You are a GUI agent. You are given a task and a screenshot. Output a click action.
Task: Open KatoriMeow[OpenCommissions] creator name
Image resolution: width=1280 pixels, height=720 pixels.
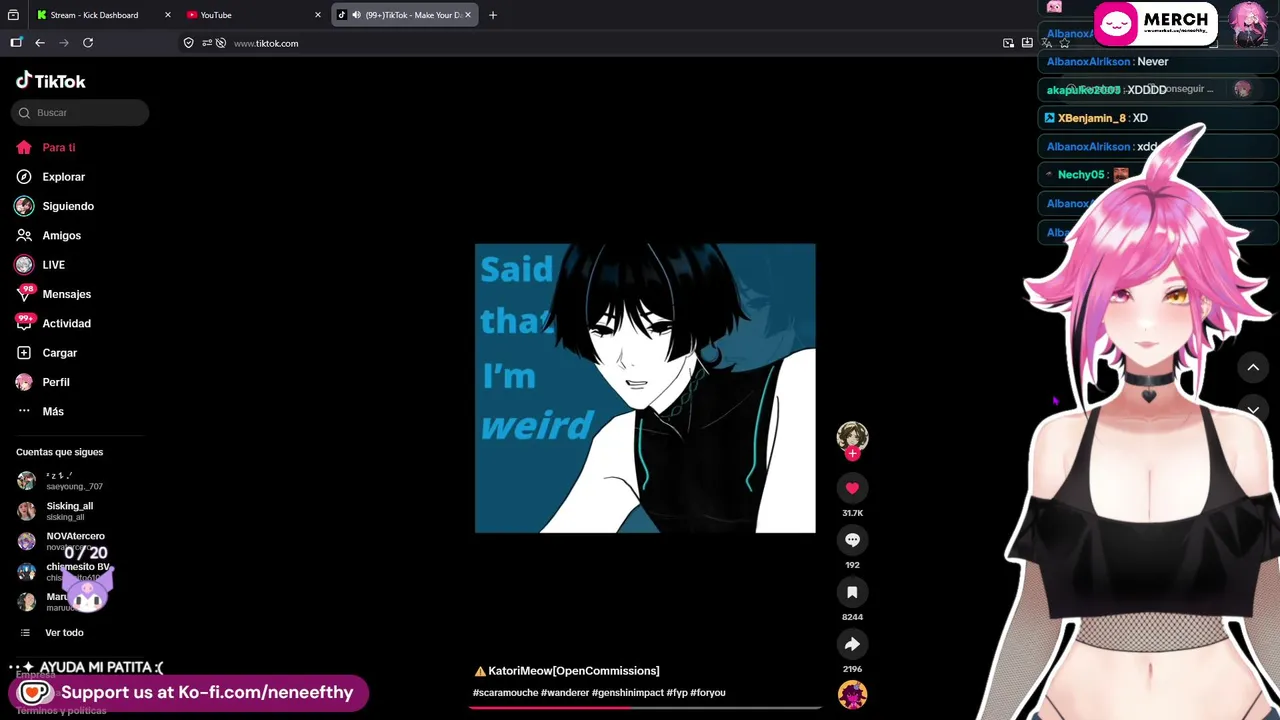(x=574, y=671)
